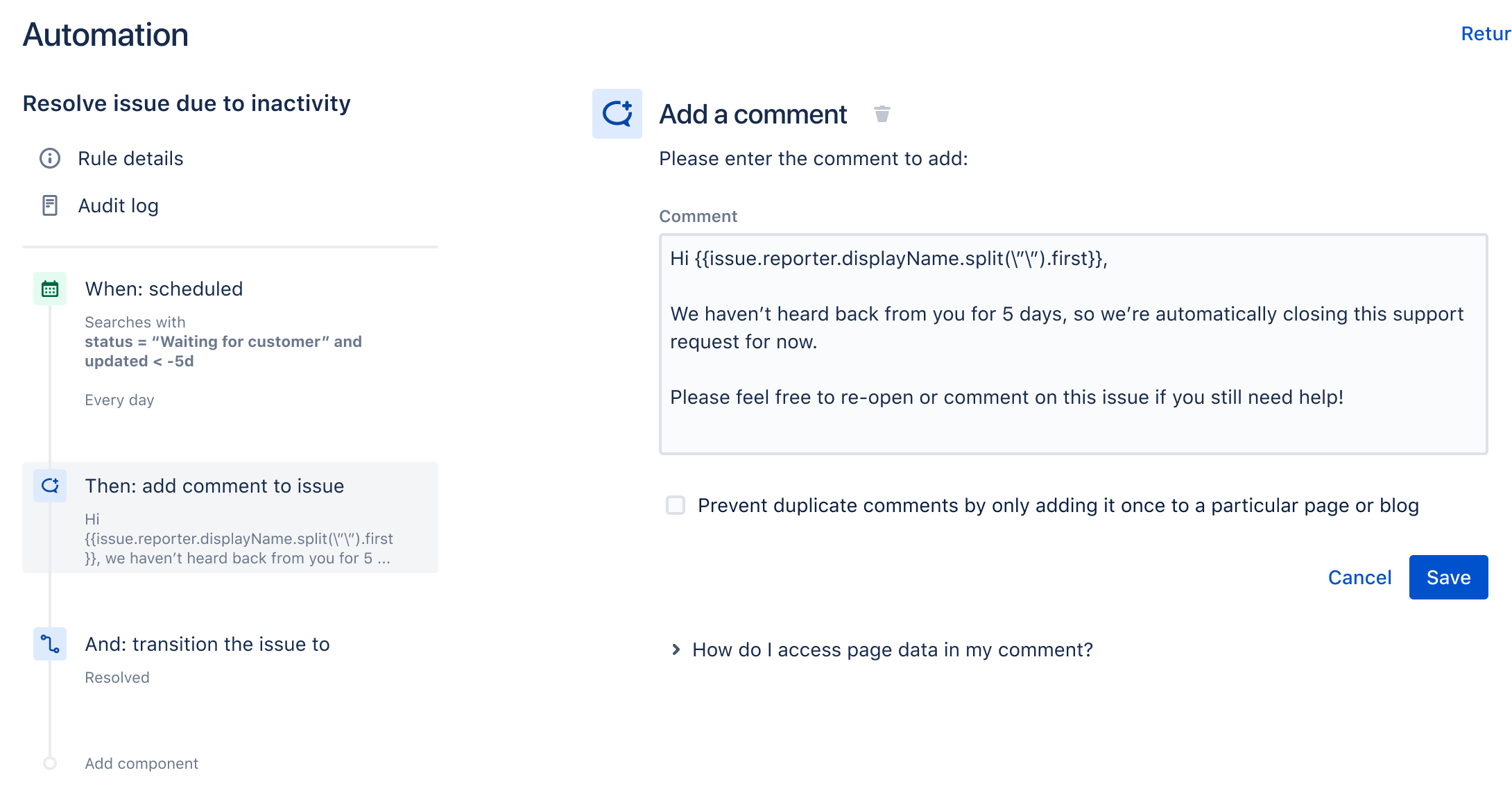Click the Add component circle marker
1512x809 pixels.
50,763
